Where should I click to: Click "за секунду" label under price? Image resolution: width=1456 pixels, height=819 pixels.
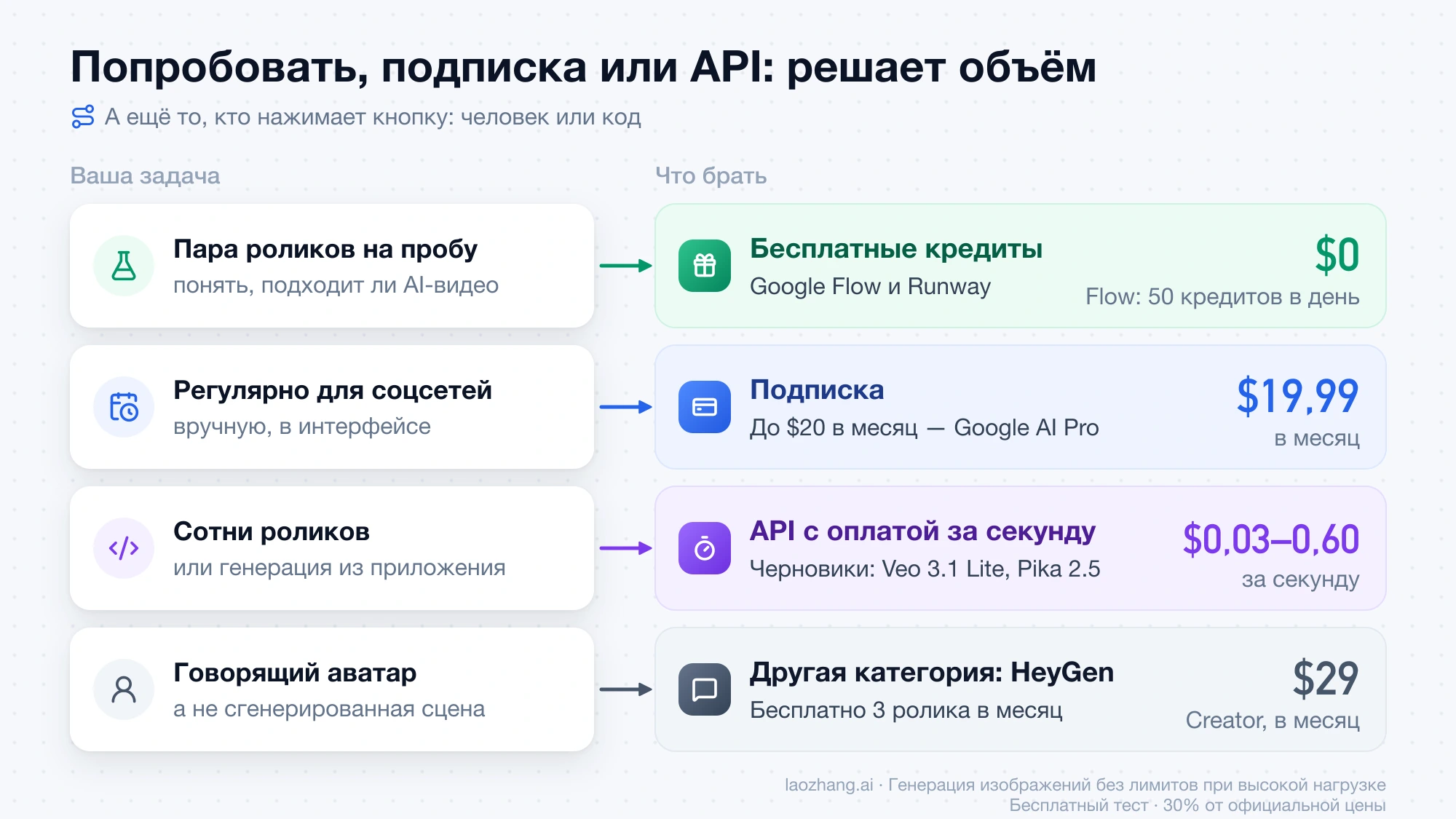point(1300,579)
